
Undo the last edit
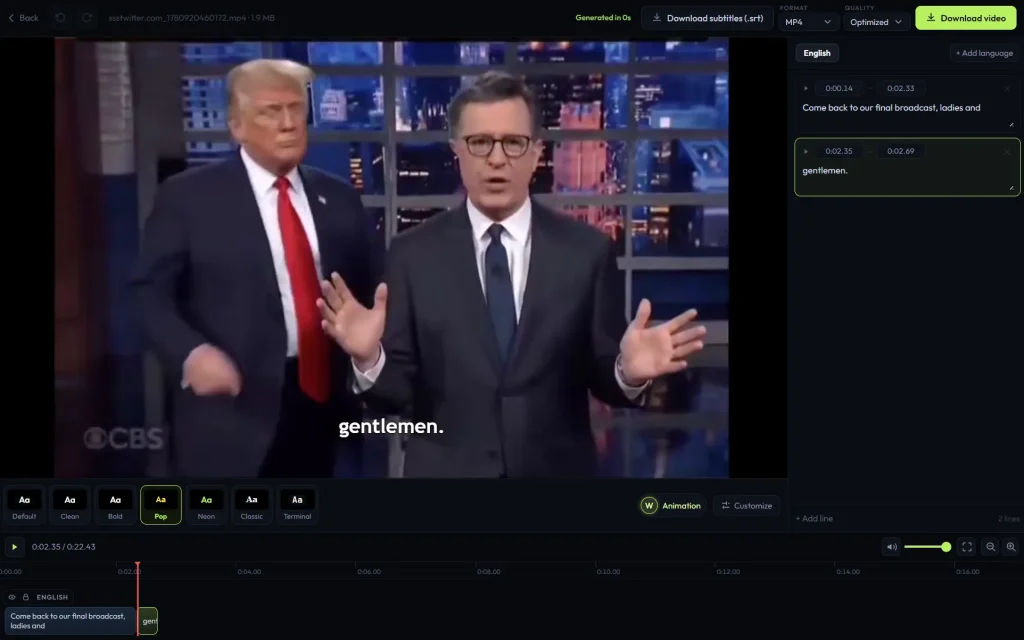pyautogui.click(x=60, y=18)
